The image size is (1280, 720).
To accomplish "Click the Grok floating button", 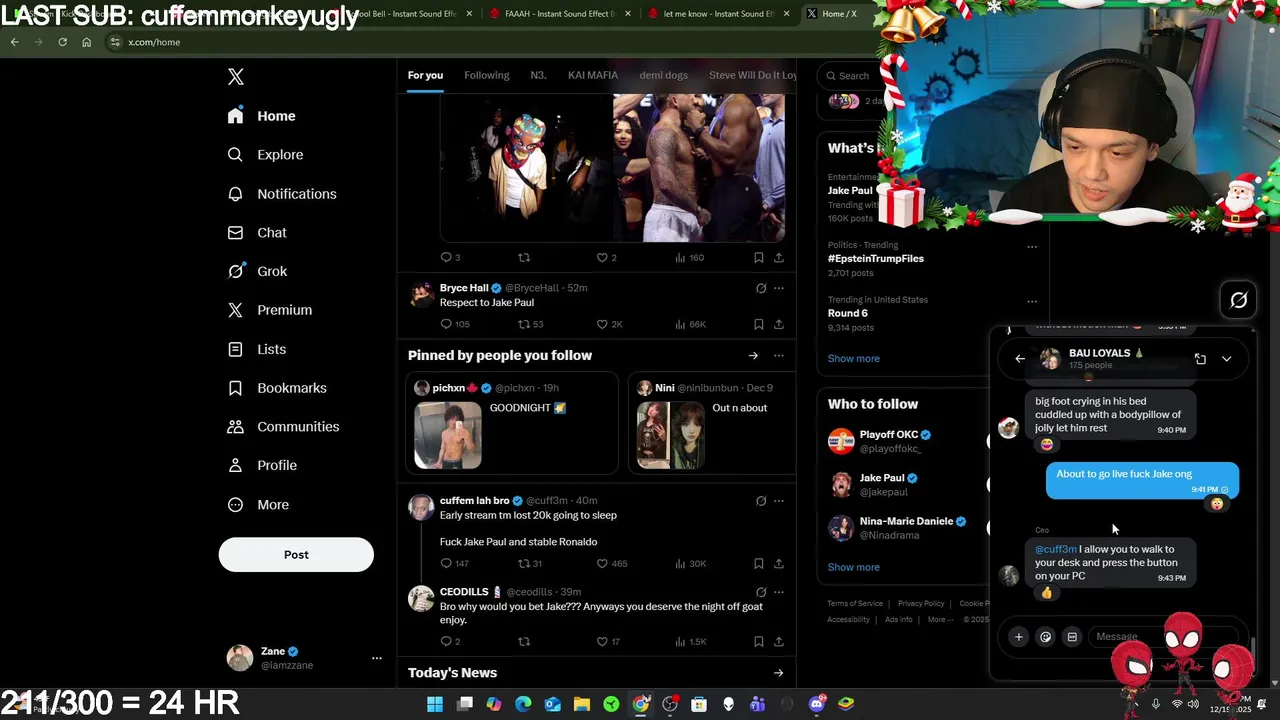I will coord(1239,300).
